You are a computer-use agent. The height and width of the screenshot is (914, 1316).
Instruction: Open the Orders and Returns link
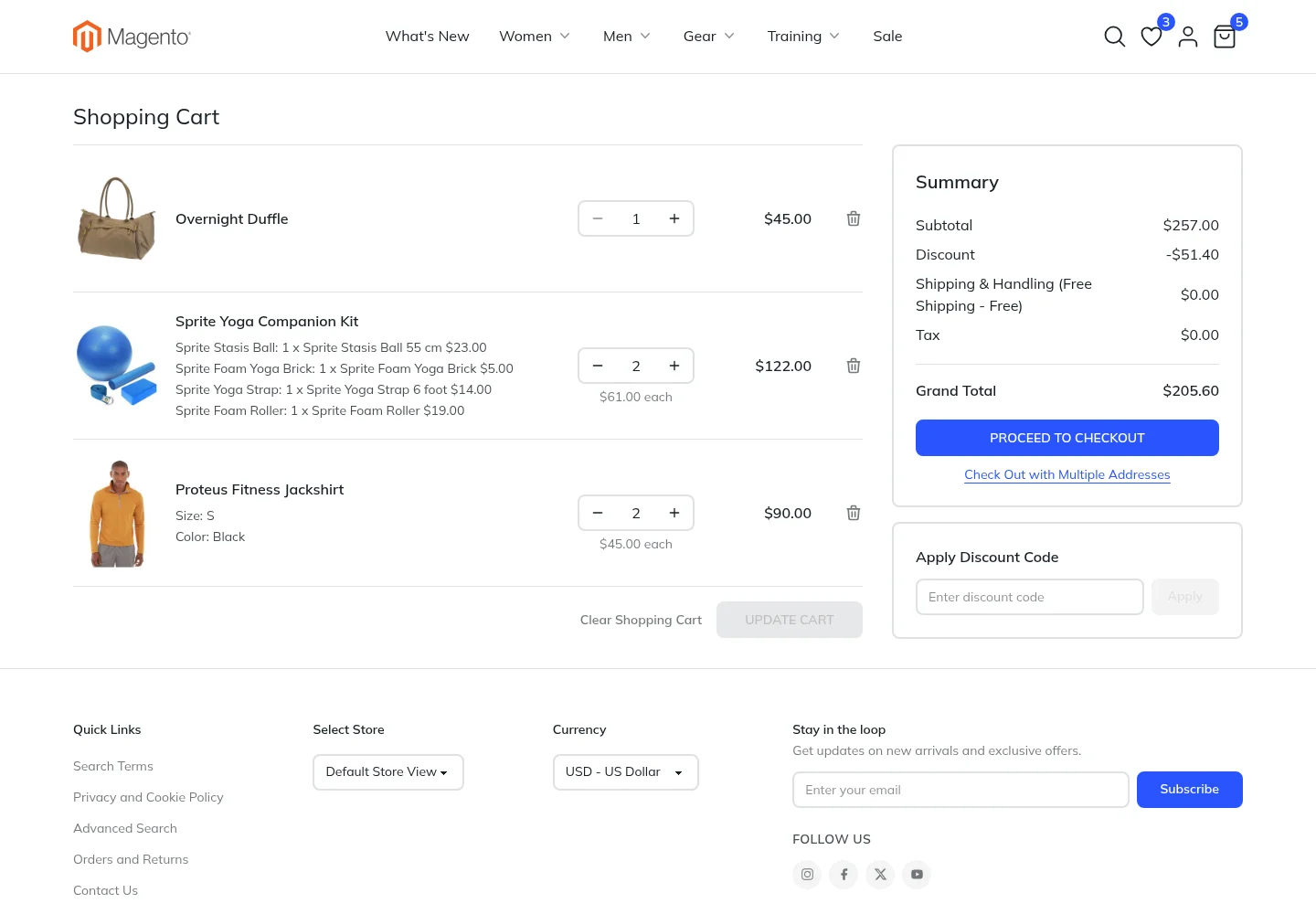(131, 859)
